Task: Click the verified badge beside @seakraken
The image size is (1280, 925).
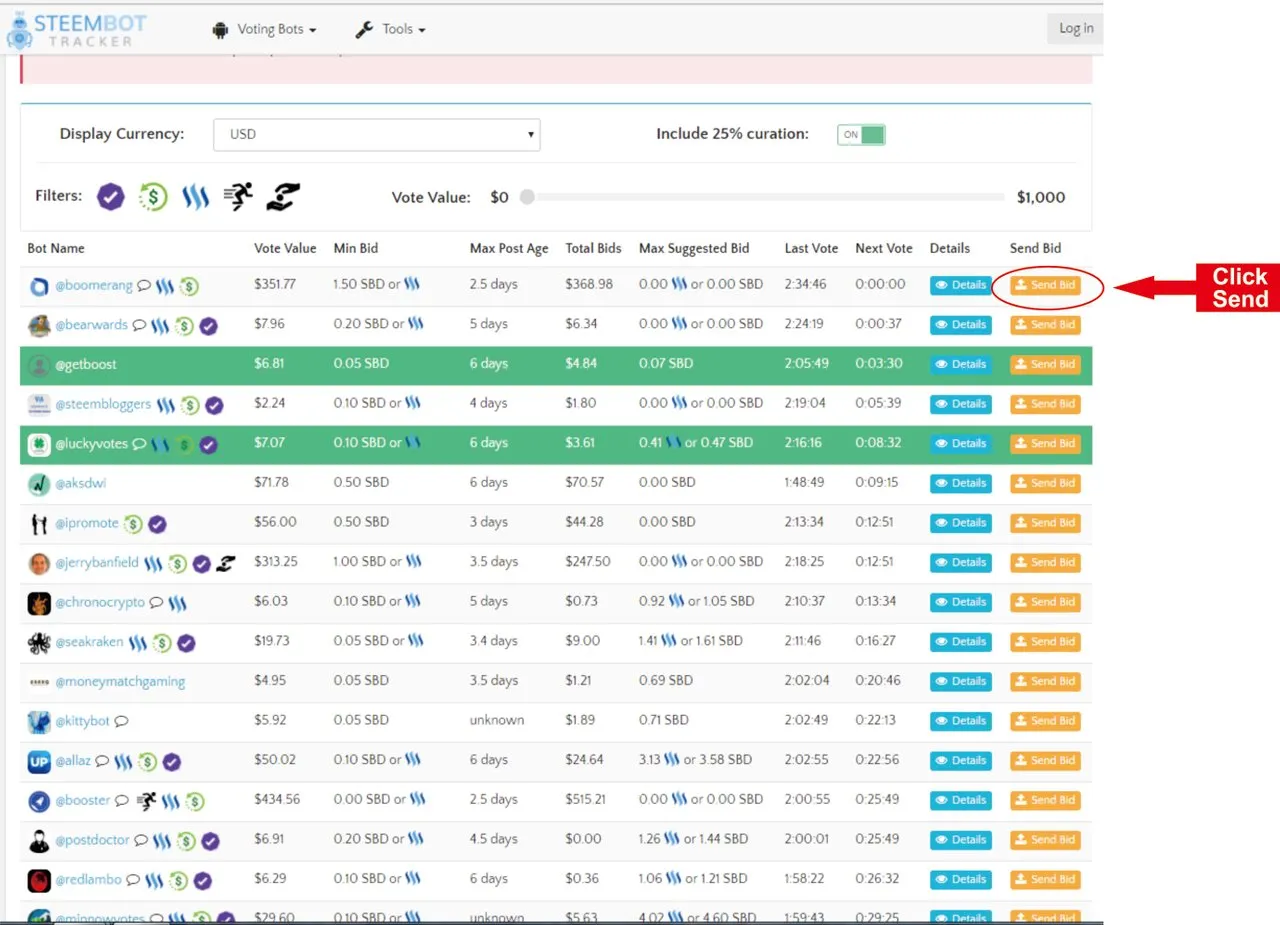Action: coord(186,642)
